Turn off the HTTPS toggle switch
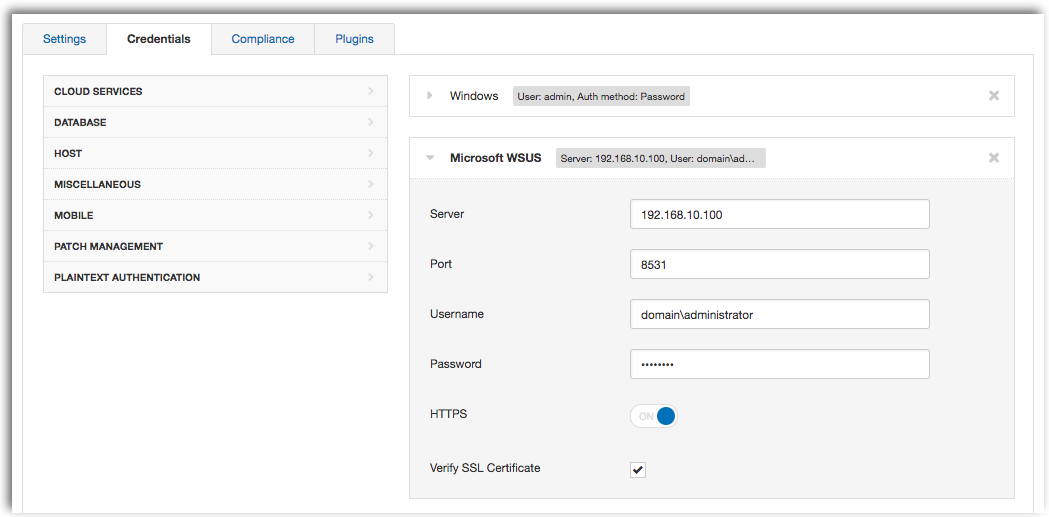This screenshot has height=517, width=1049. click(x=654, y=415)
